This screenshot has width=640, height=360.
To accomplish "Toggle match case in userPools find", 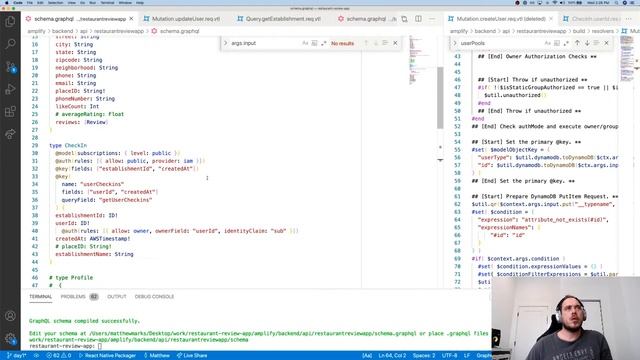I will [547, 43].
